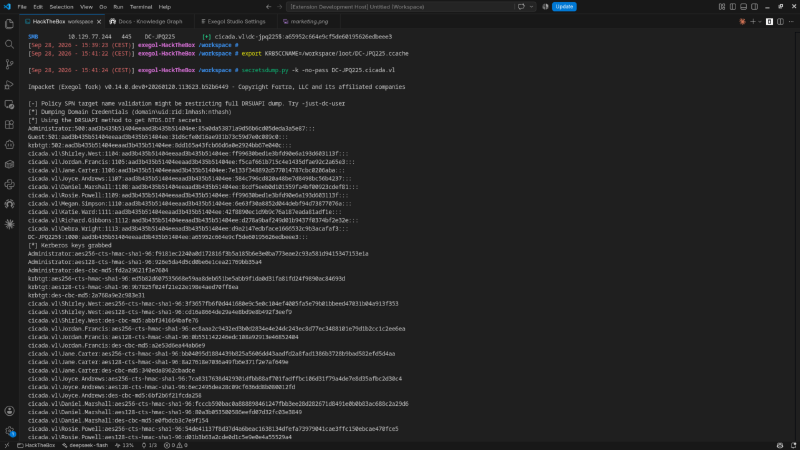Image resolution: width=800 pixels, height=450 pixels.
Task: Expand the dropdown next to plus icon
Action: (x=760, y=21)
